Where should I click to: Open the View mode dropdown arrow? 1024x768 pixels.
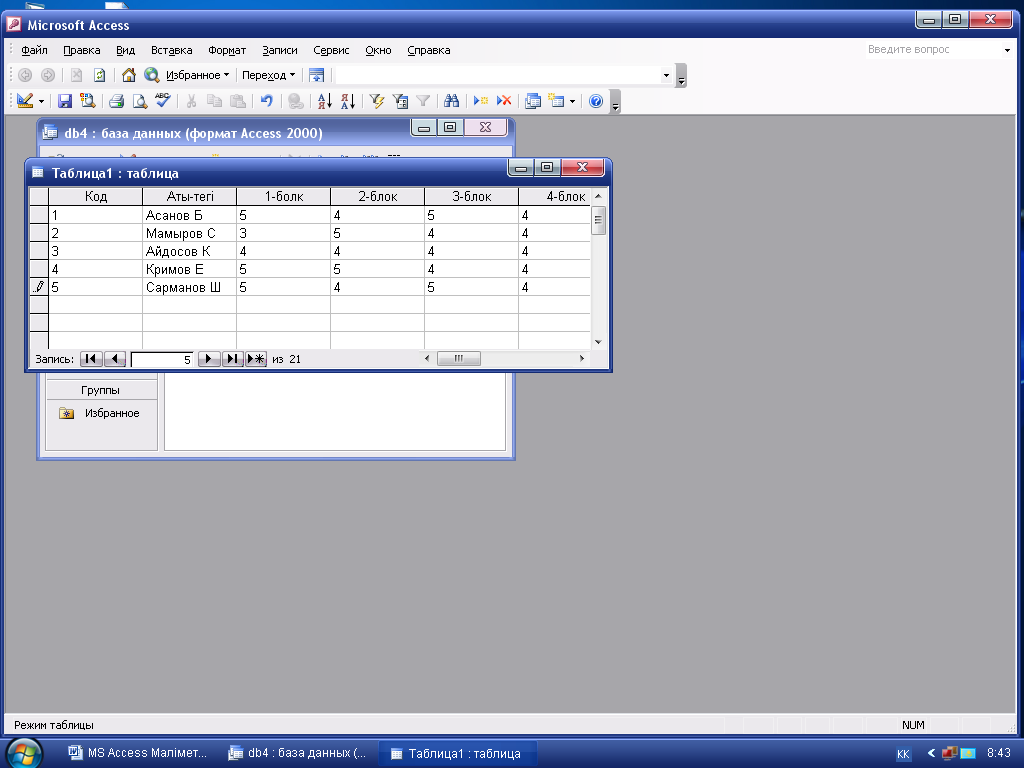[41, 101]
